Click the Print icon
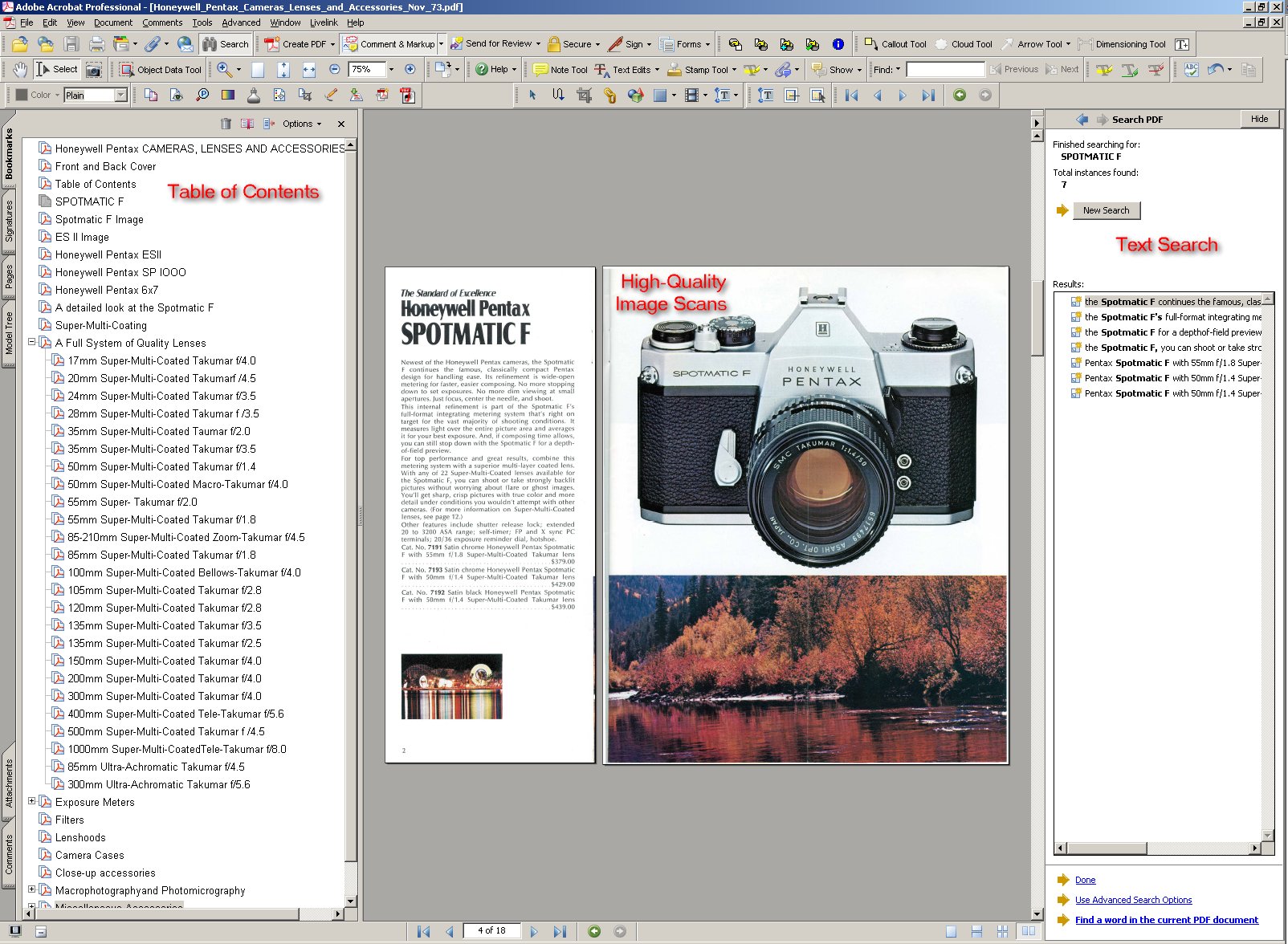The height and width of the screenshot is (944, 1288). tap(97, 44)
